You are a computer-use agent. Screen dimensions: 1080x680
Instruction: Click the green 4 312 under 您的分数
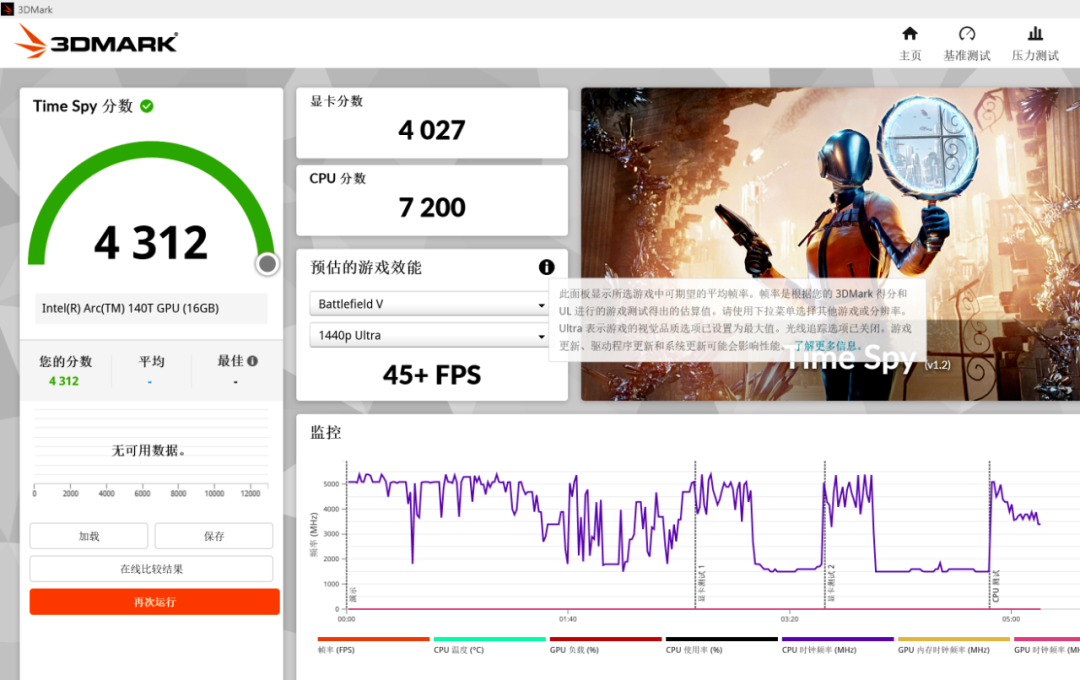click(x=64, y=381)
